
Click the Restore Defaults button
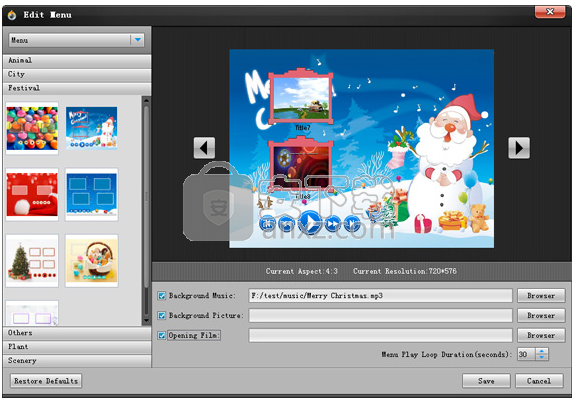[46, 381]
